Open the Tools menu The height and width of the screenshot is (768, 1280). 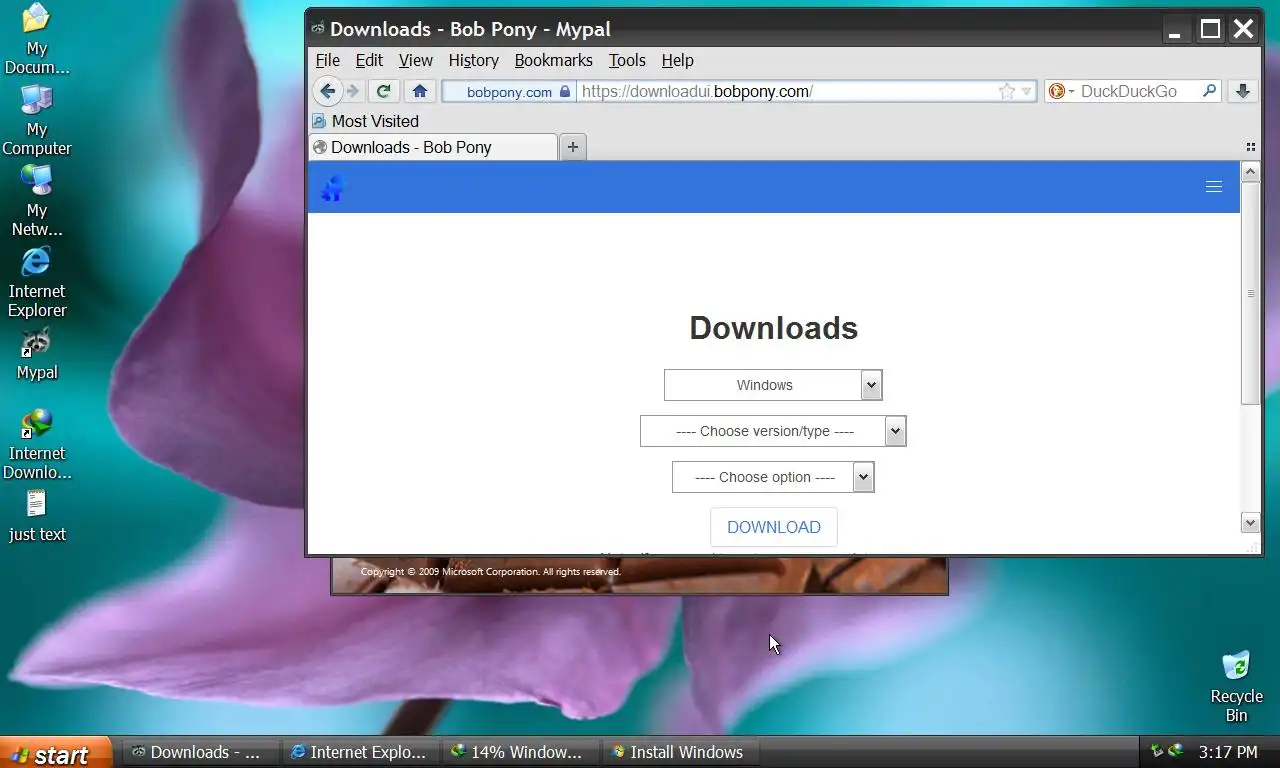(x=627, y=60)
